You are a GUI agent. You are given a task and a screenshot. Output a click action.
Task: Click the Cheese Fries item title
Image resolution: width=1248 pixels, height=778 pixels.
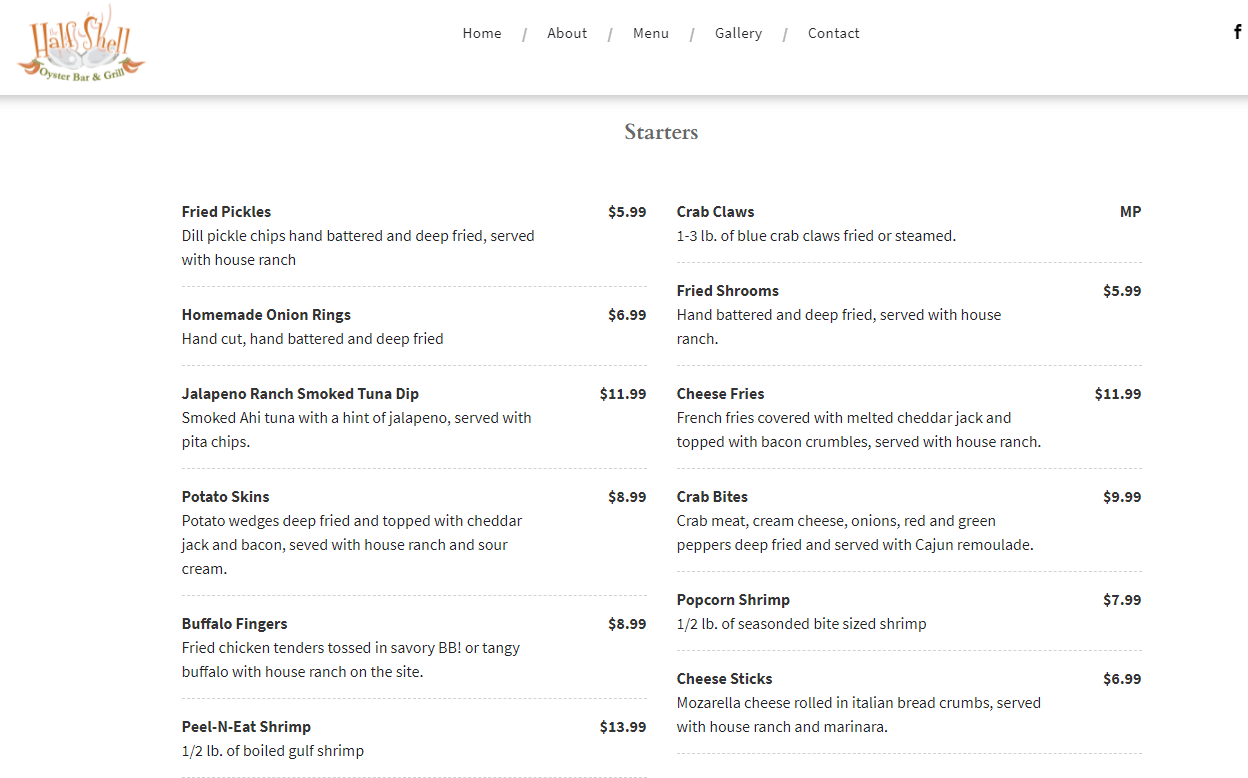[720, 394]
